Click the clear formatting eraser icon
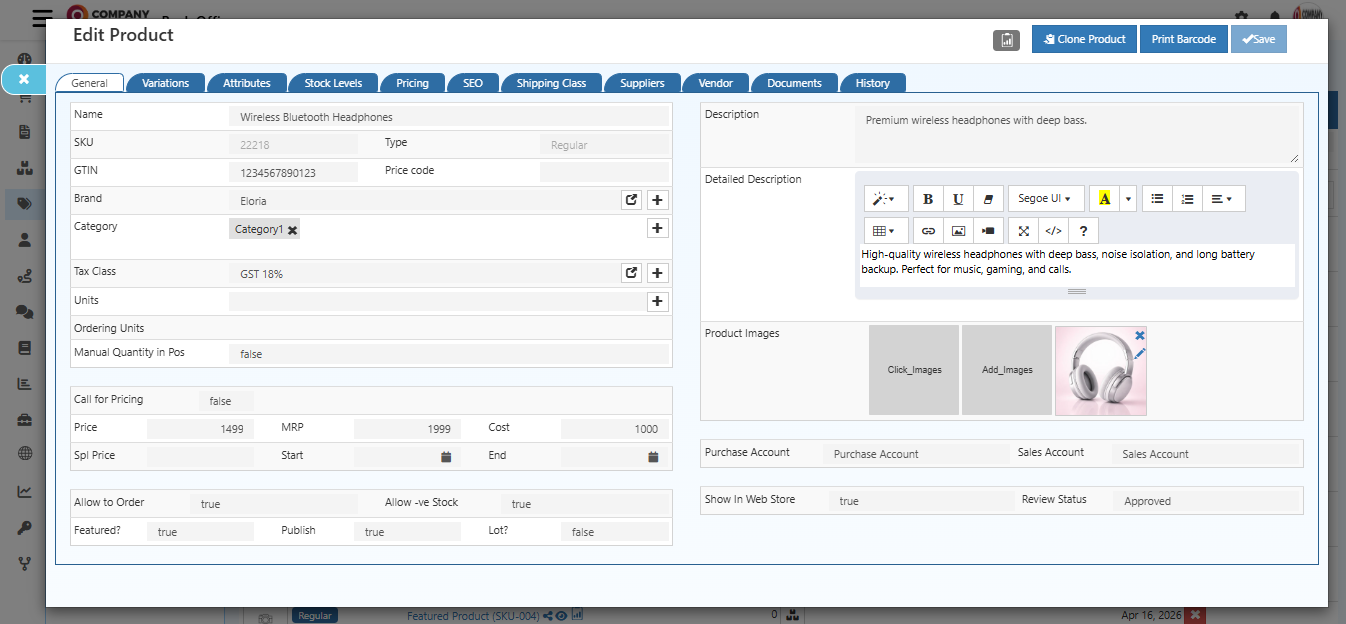The image size is (1346, 624). [x=988, y=200]
